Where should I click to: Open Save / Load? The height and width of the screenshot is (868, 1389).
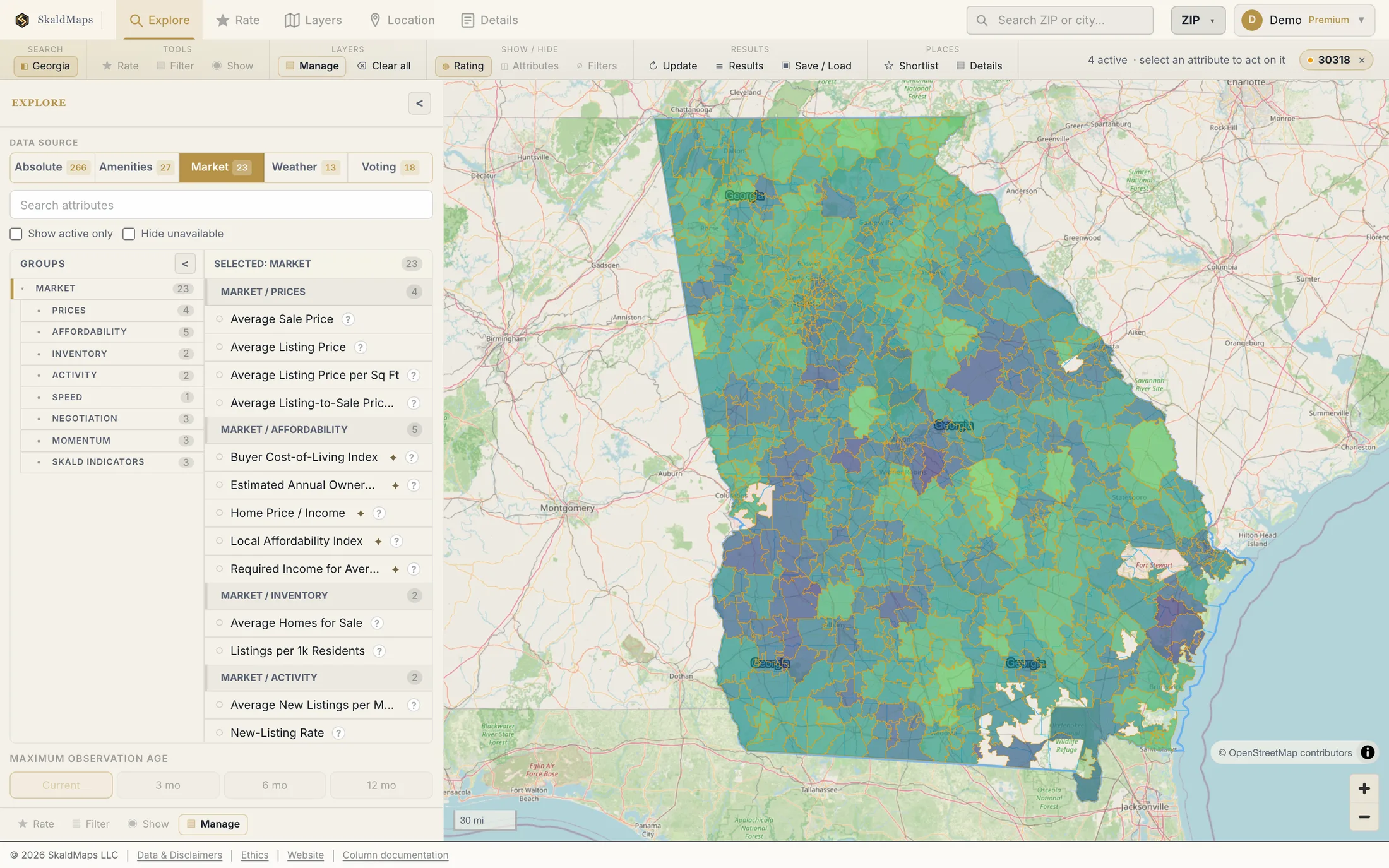point(816,66)
